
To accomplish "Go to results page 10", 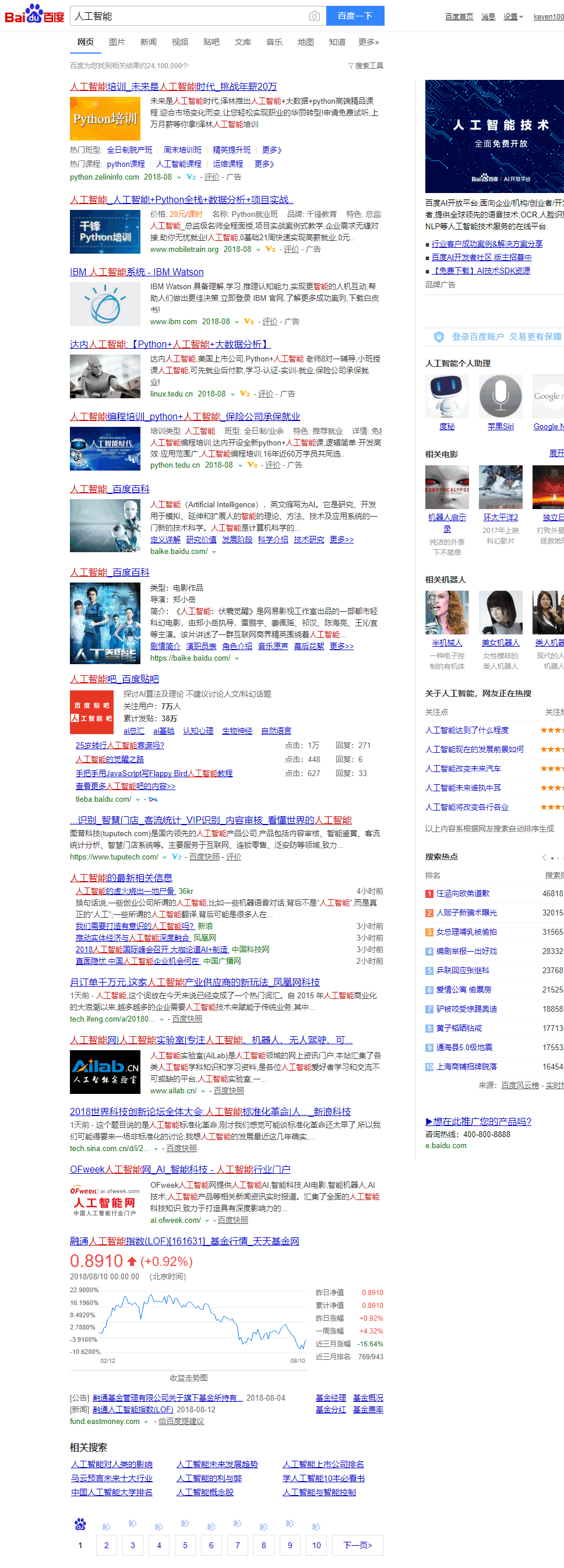I will pos(316,1545).
